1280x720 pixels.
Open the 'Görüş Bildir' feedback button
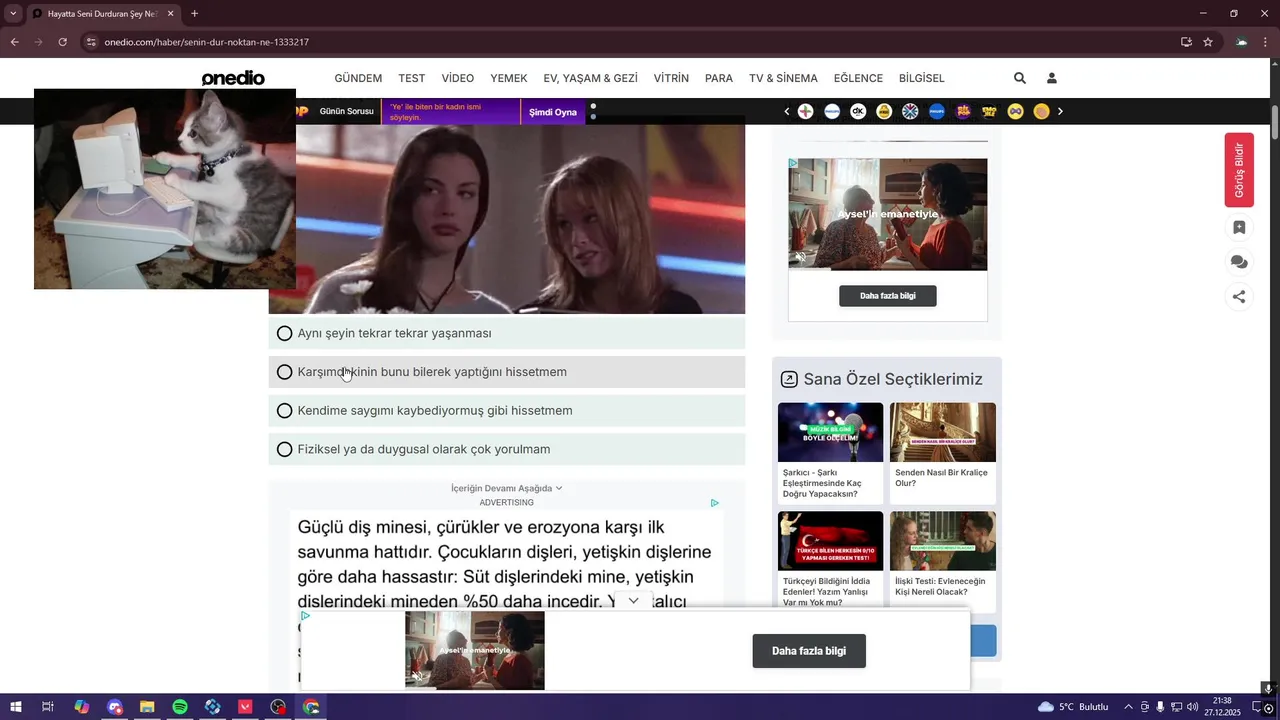tap(1239, 170)
